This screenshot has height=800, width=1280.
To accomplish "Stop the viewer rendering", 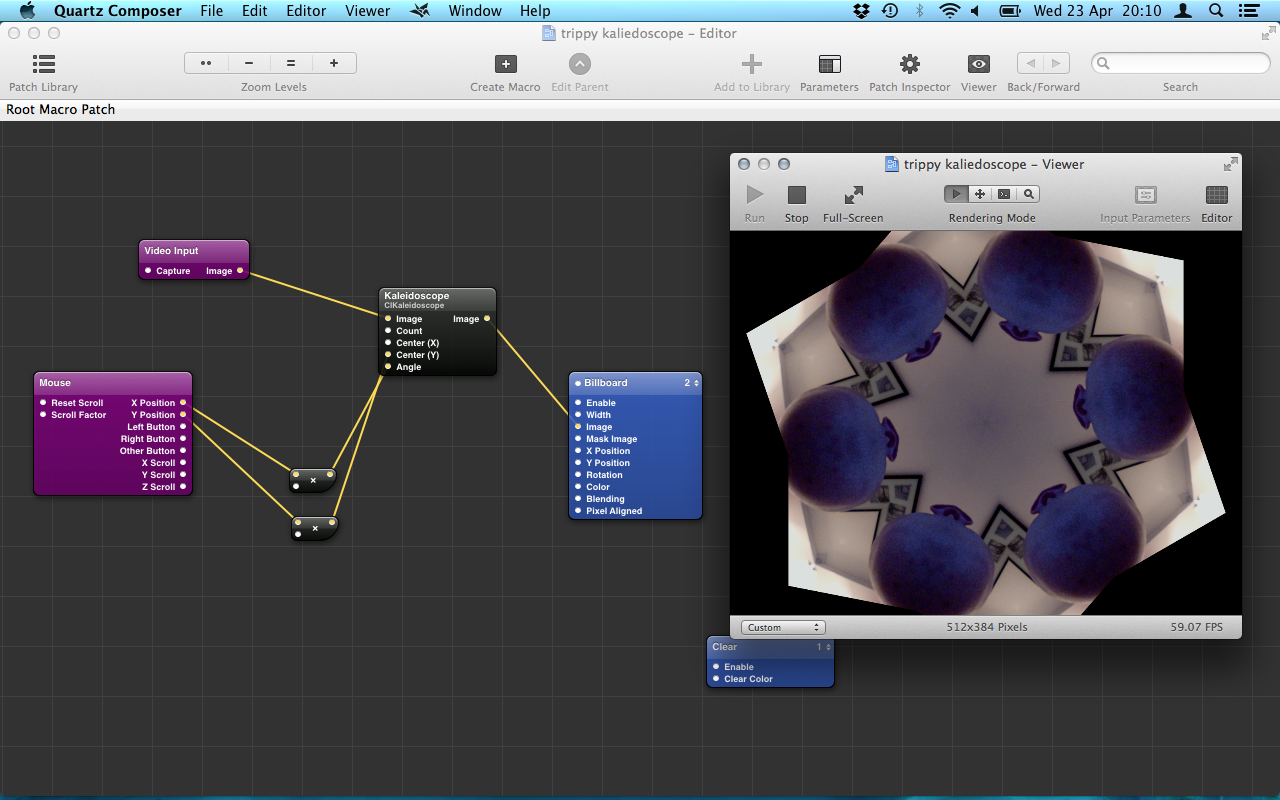I will pyautogui.click(x=796, y=195).
